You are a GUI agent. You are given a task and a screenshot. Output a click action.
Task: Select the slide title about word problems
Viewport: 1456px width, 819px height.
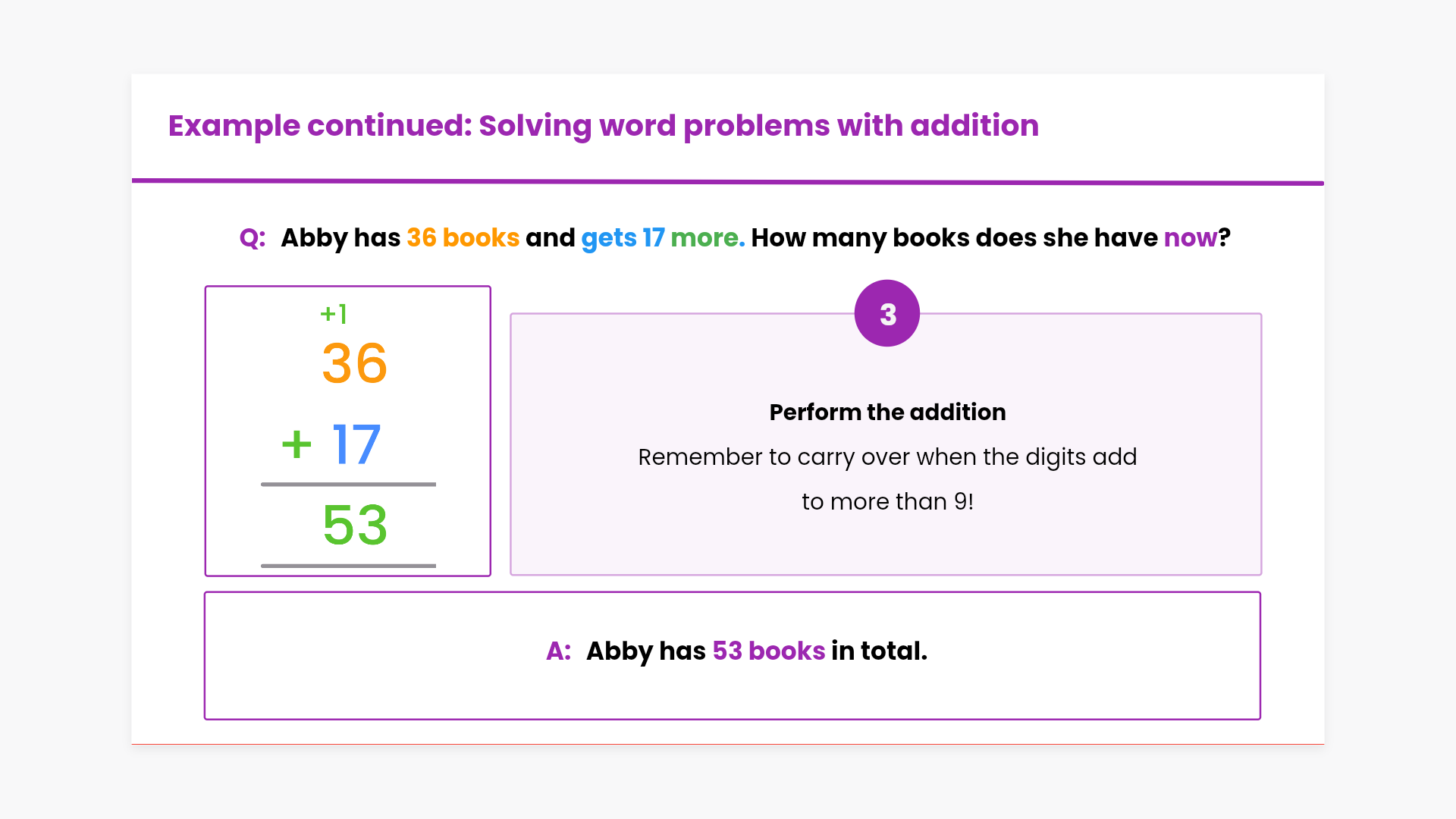pyautogui.click(x=603, y=126)
